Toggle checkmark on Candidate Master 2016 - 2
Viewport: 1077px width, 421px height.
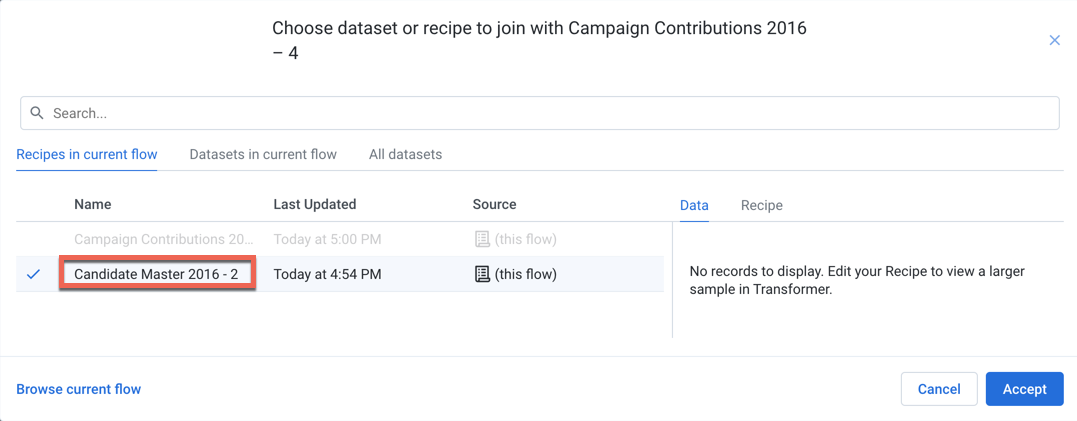[x=33, y=274]
